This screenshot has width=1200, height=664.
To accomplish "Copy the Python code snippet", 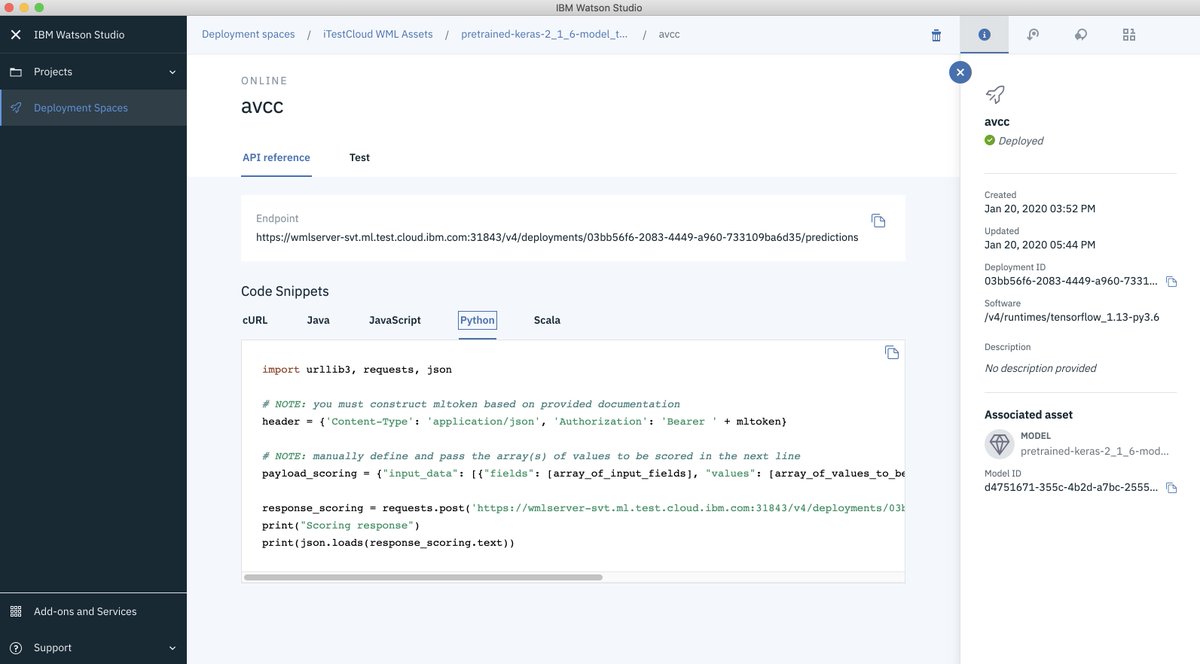I will 892,352.
